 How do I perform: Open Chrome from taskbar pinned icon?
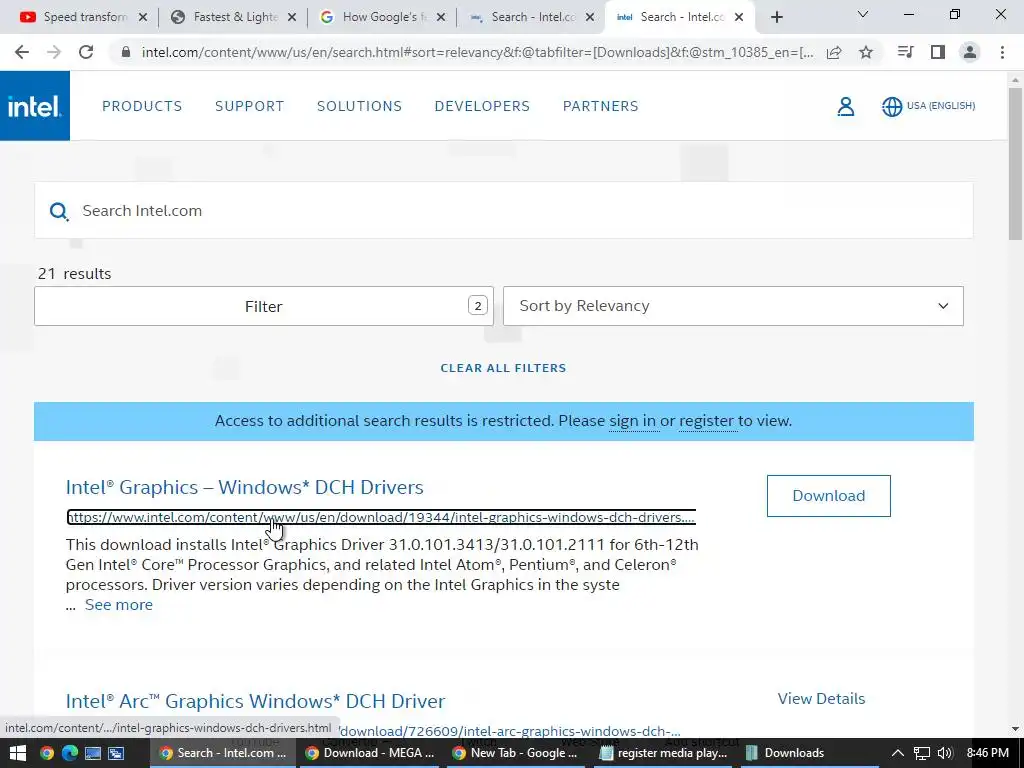(x=46, y=753)
